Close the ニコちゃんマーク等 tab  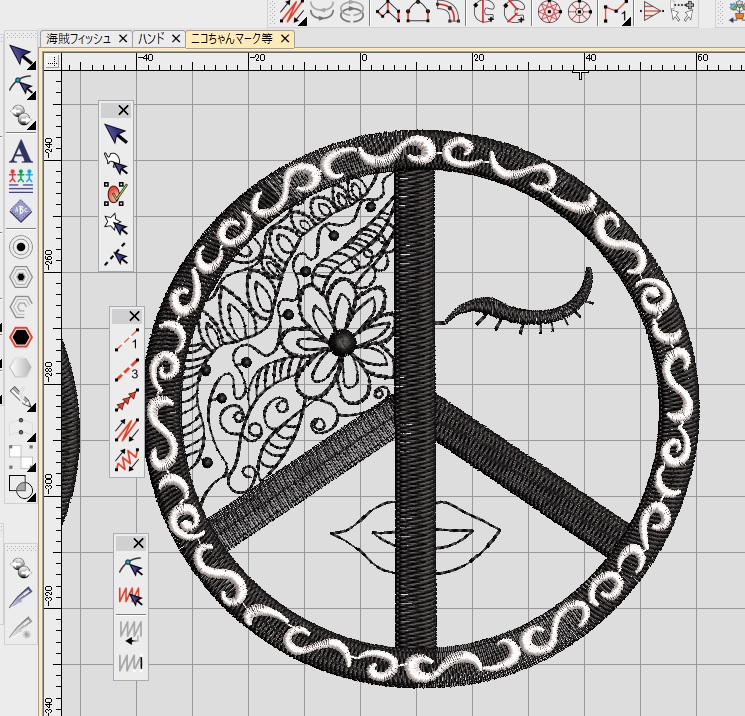pyautogui.click(x=285, y=38)
